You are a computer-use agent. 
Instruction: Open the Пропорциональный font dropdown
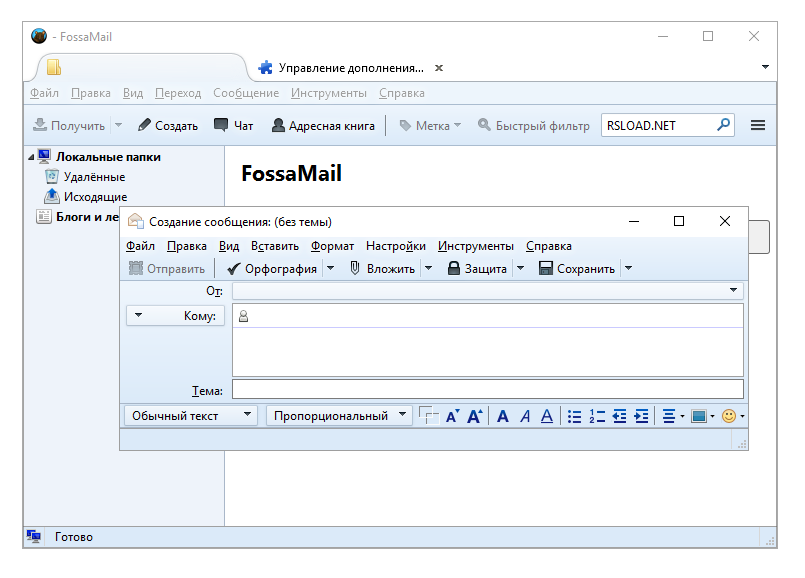coord(339,415)
